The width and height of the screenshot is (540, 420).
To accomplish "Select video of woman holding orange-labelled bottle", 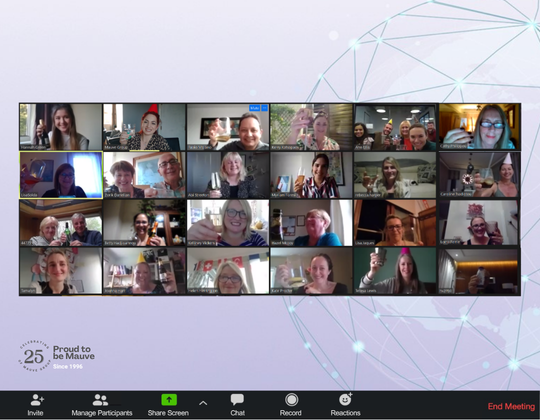I will [x=144, y=223].
